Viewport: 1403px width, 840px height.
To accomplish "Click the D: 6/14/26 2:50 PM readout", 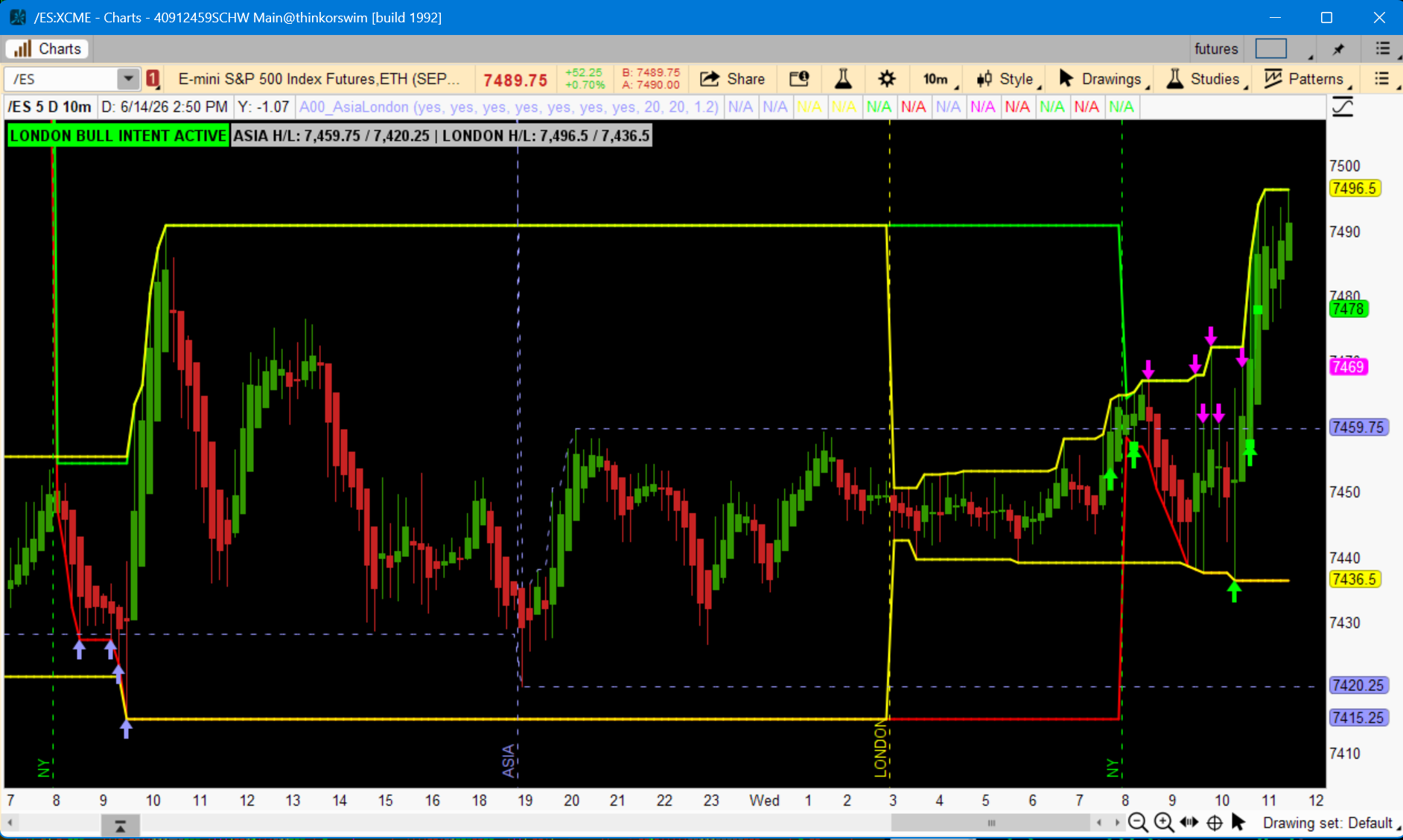I will click(165, 107).
